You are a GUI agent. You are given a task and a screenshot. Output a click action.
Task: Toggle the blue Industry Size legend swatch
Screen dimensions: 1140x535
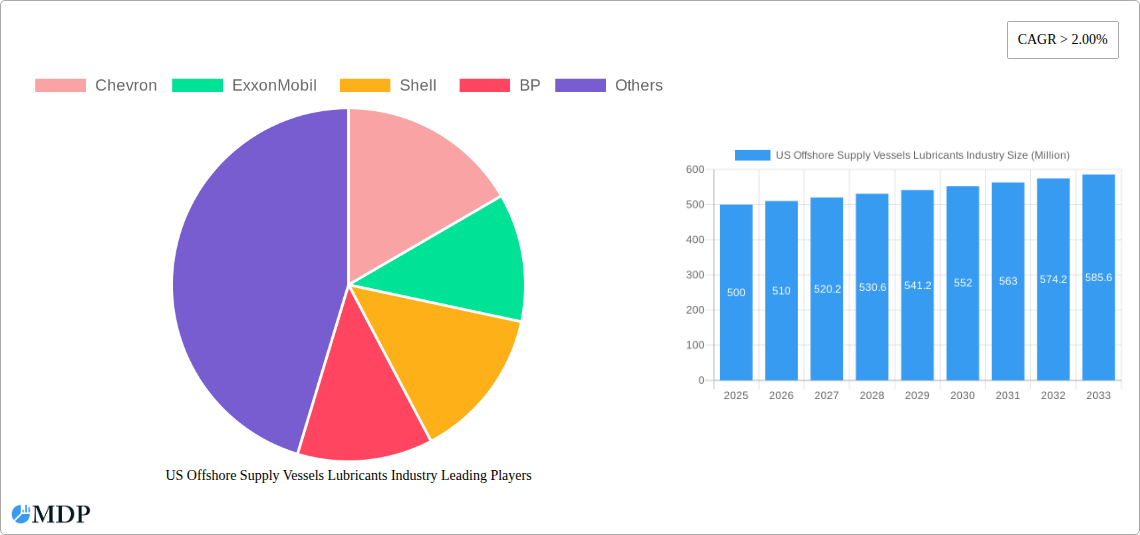[752, 155]
